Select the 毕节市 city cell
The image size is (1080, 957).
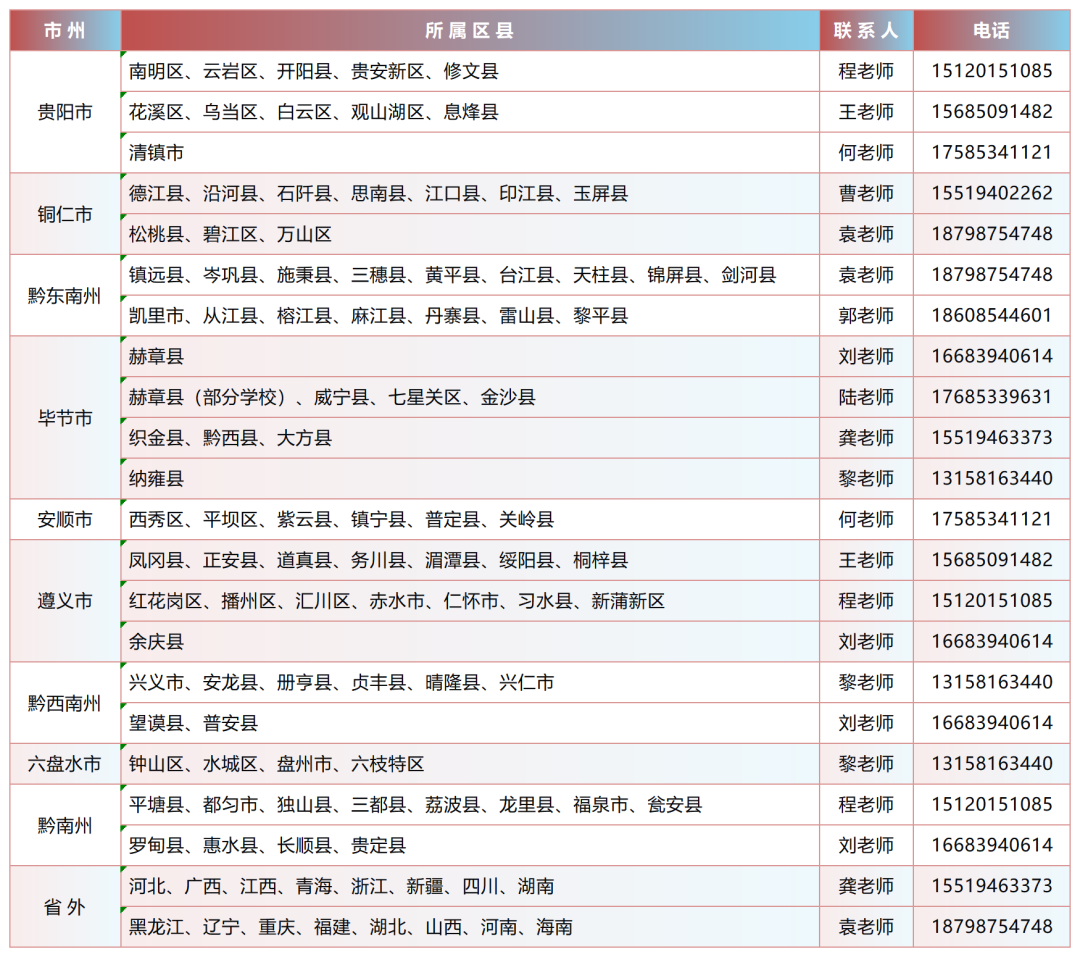(x=65, y=418)
